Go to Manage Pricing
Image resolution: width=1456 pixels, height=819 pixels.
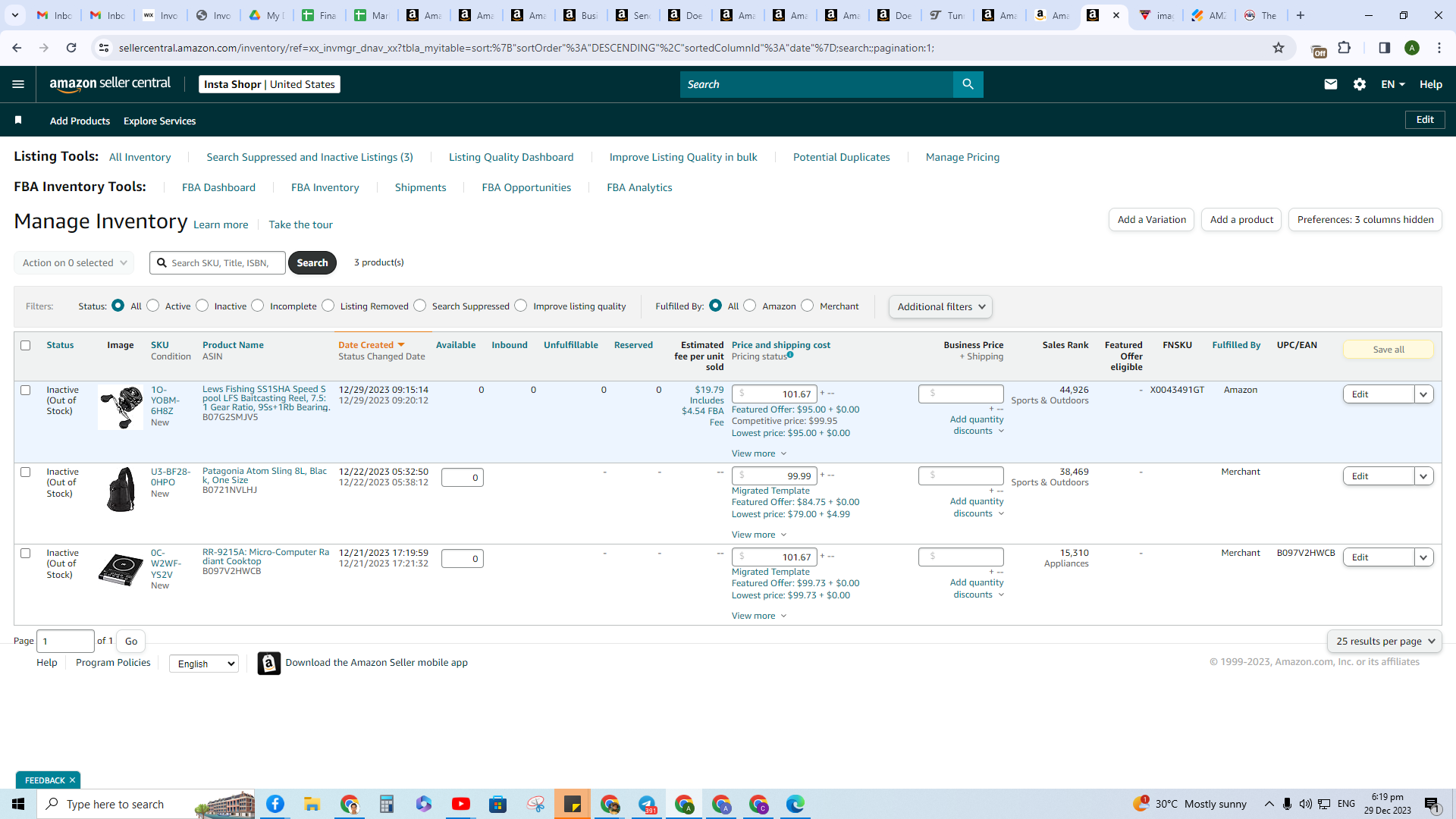coord(962,157)
